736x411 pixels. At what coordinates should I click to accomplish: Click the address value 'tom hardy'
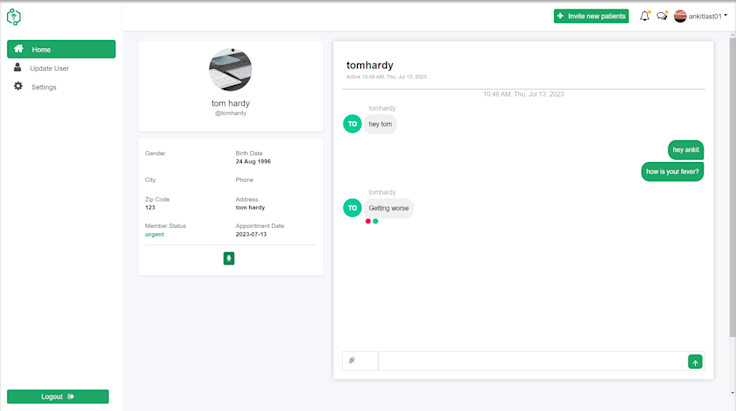(250, 207)
